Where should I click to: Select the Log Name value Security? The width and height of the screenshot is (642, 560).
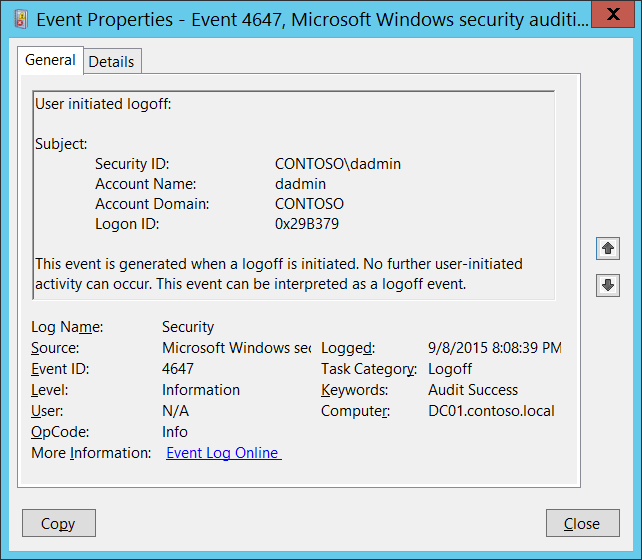pos(188,327)
